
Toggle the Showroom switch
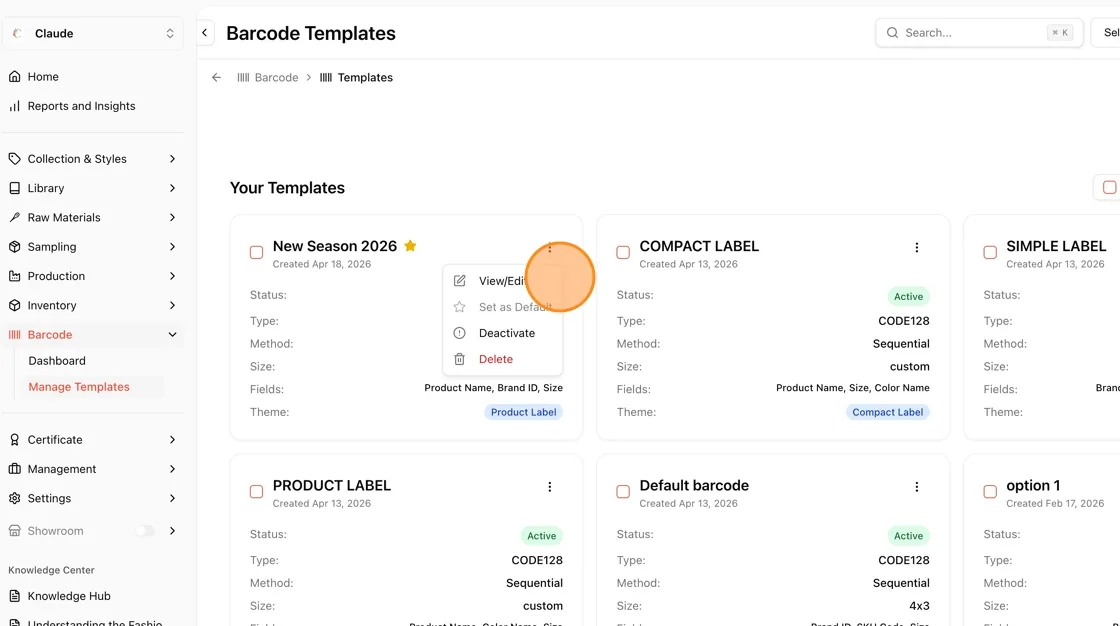pyautogui.click(x=145, y=531)
